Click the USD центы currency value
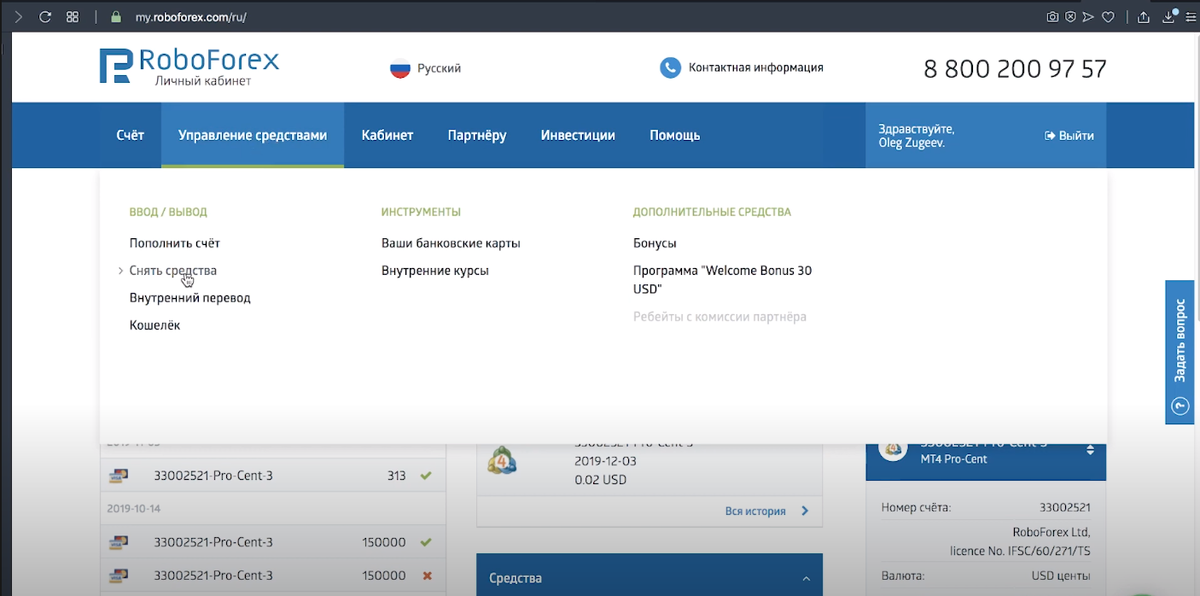The image size is (1200, 596). click(1061, 576)
